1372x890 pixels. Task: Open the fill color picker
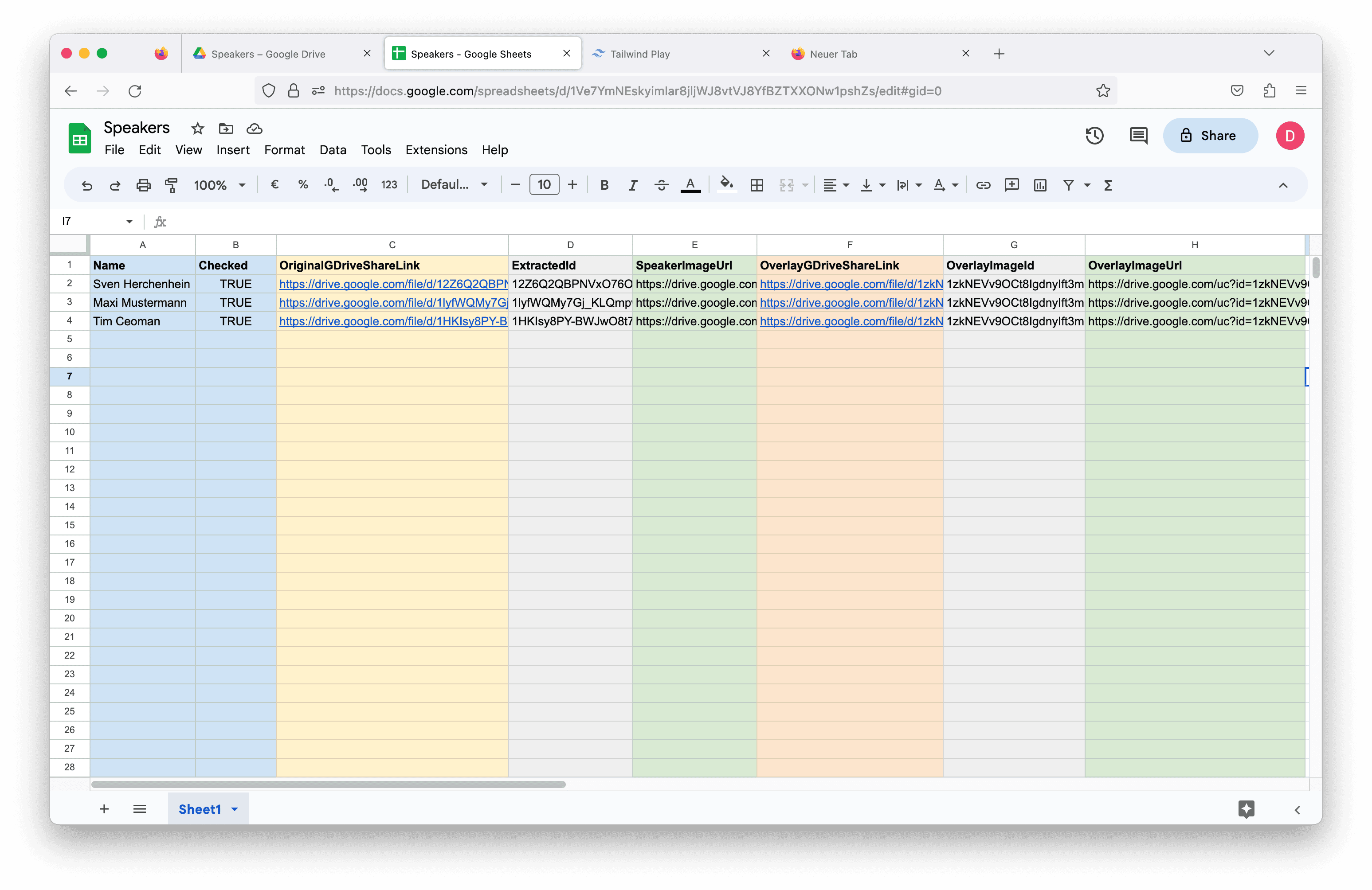[726, 185]
